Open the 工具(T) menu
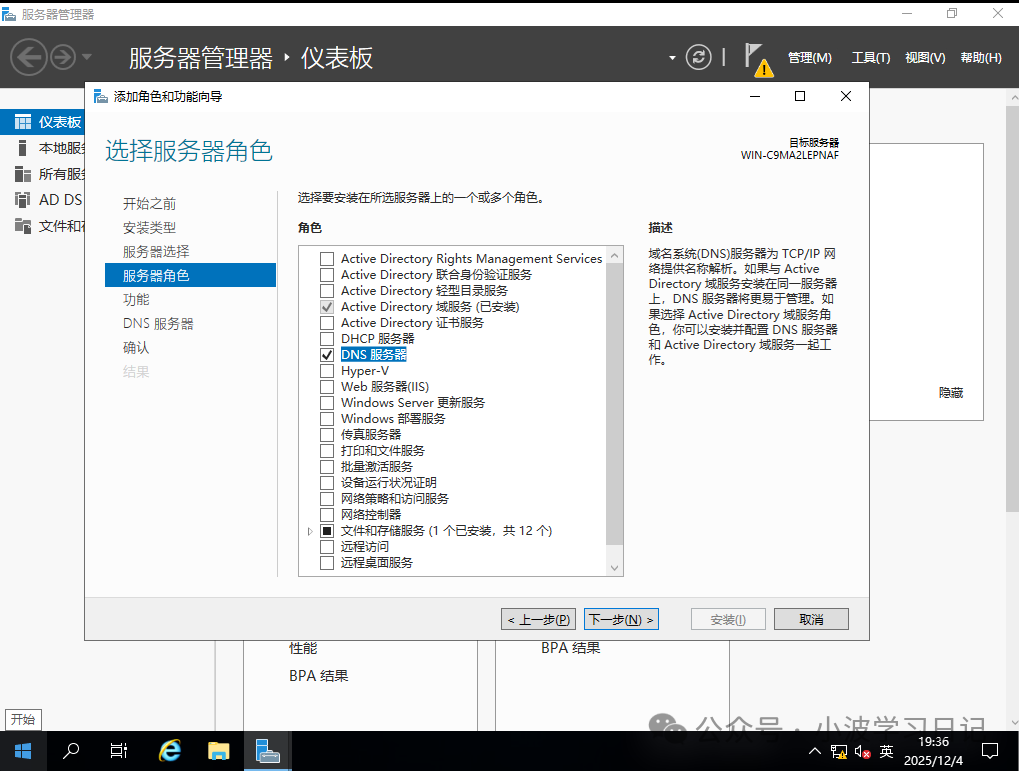1019x771 pixels. (869, 57)
